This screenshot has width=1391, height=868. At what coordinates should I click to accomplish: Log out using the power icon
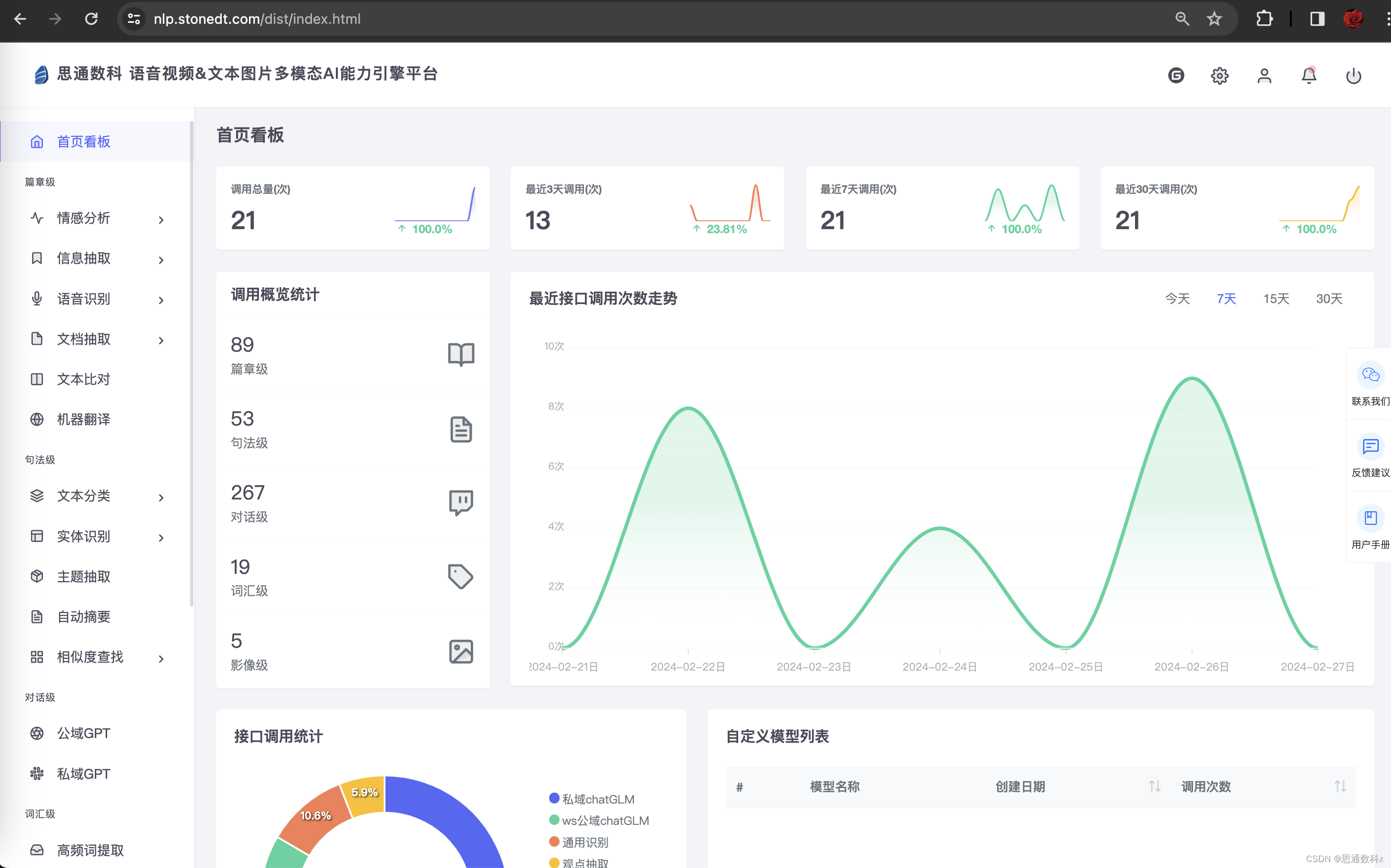coord(1354,75)
